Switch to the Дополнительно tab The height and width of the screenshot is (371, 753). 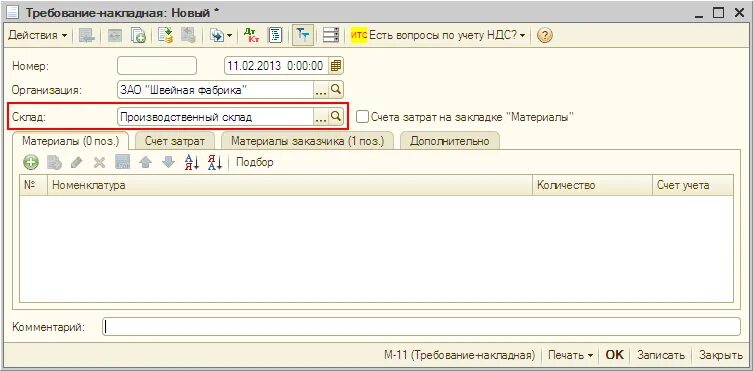(x=449, y=141)
